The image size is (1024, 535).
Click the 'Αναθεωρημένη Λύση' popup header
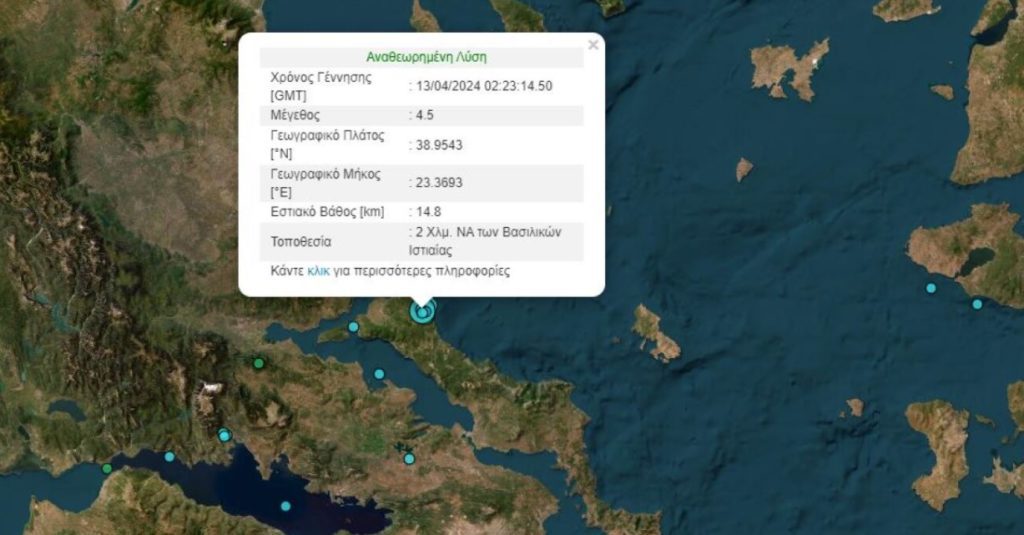(x=426, y=57)
